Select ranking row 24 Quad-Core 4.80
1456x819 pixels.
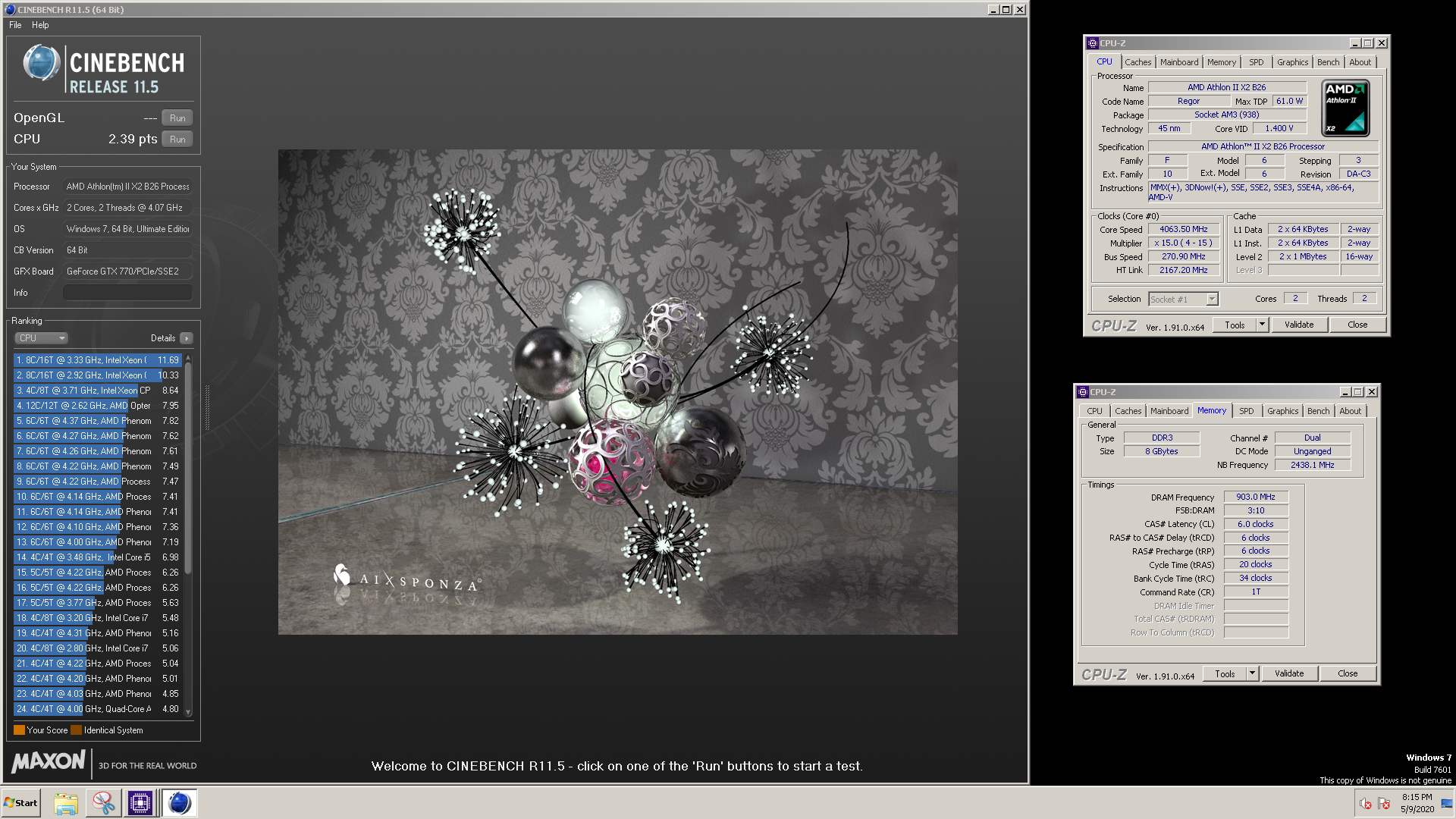(98, 709)
